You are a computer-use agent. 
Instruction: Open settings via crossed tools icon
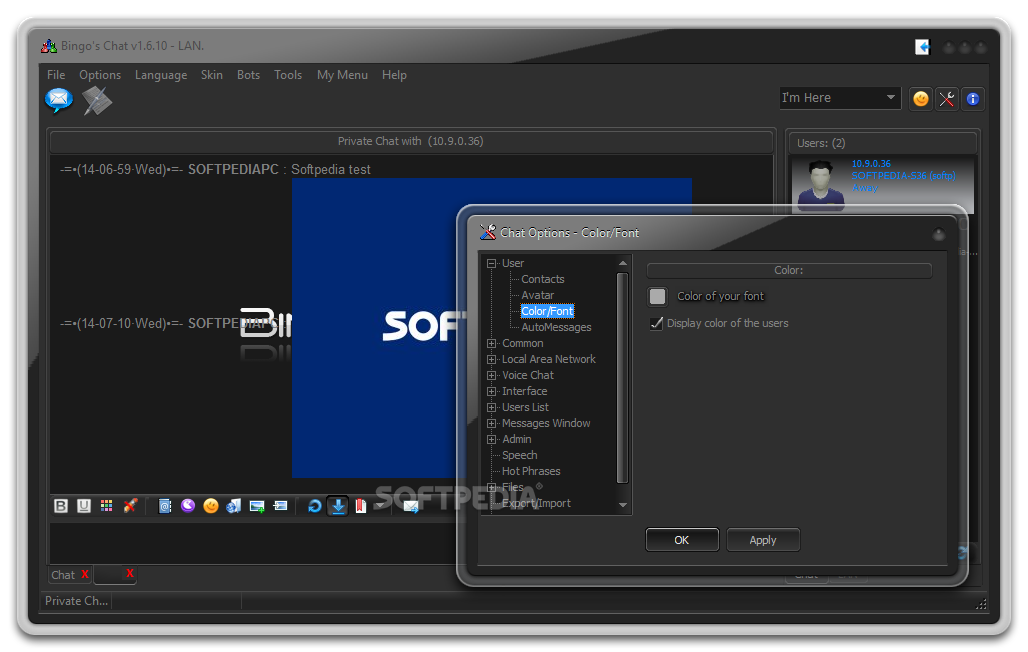[947, 99]
